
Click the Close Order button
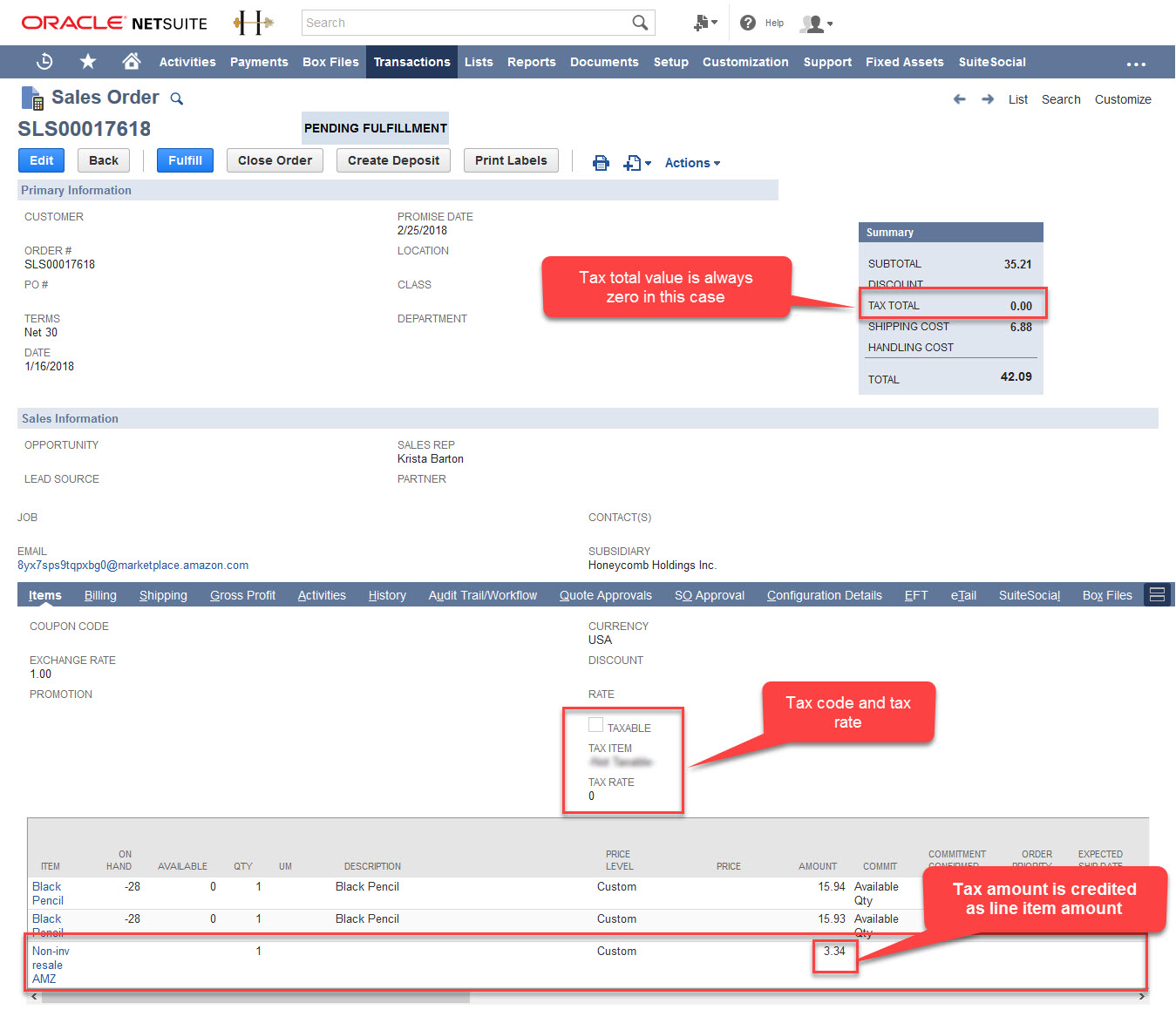(x=275, y=160)
